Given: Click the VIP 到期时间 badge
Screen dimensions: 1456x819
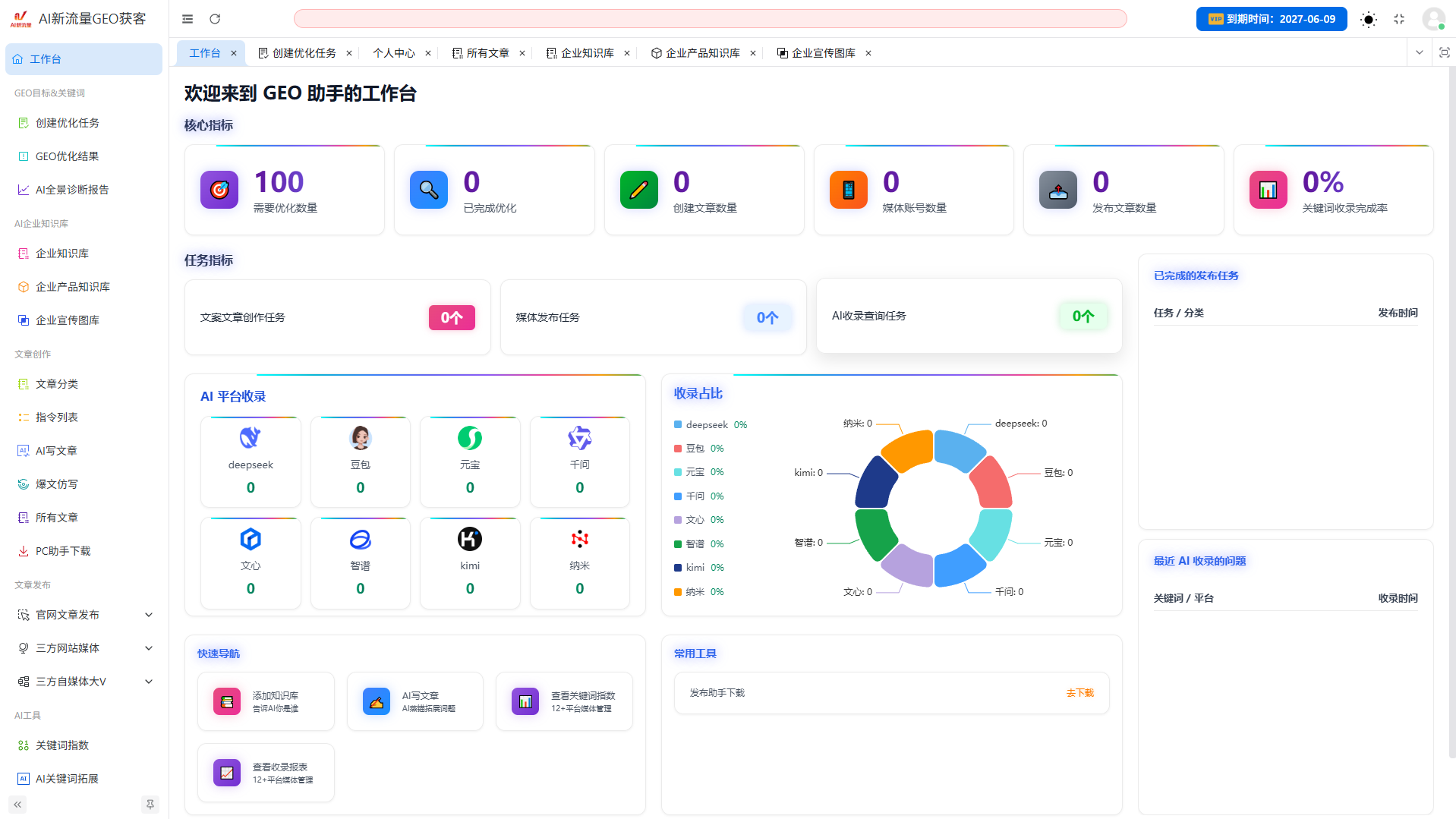Looking at the screenshot, I should 1272,19.
